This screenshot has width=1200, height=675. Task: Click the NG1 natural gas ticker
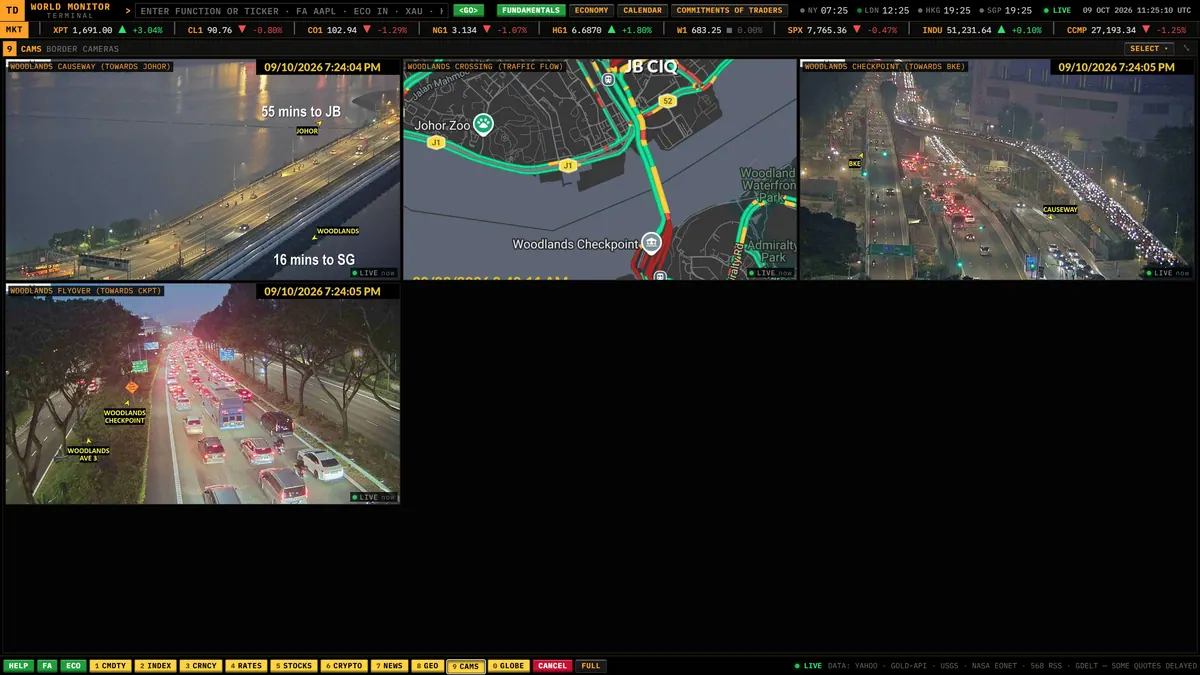coord(479,30)
